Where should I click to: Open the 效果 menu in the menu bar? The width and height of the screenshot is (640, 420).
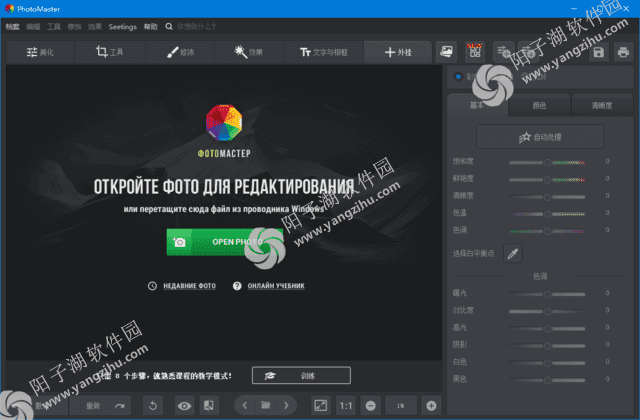tap(95, 27)
